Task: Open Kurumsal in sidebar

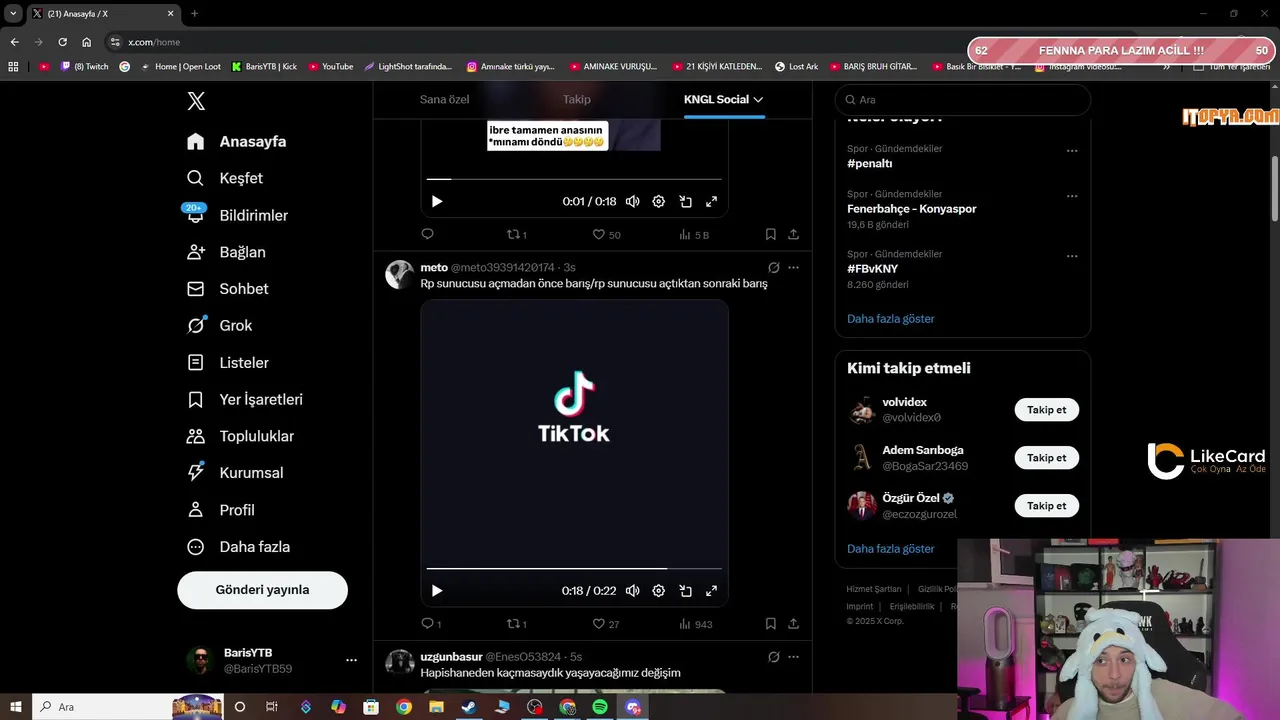Action: [235, 473]
